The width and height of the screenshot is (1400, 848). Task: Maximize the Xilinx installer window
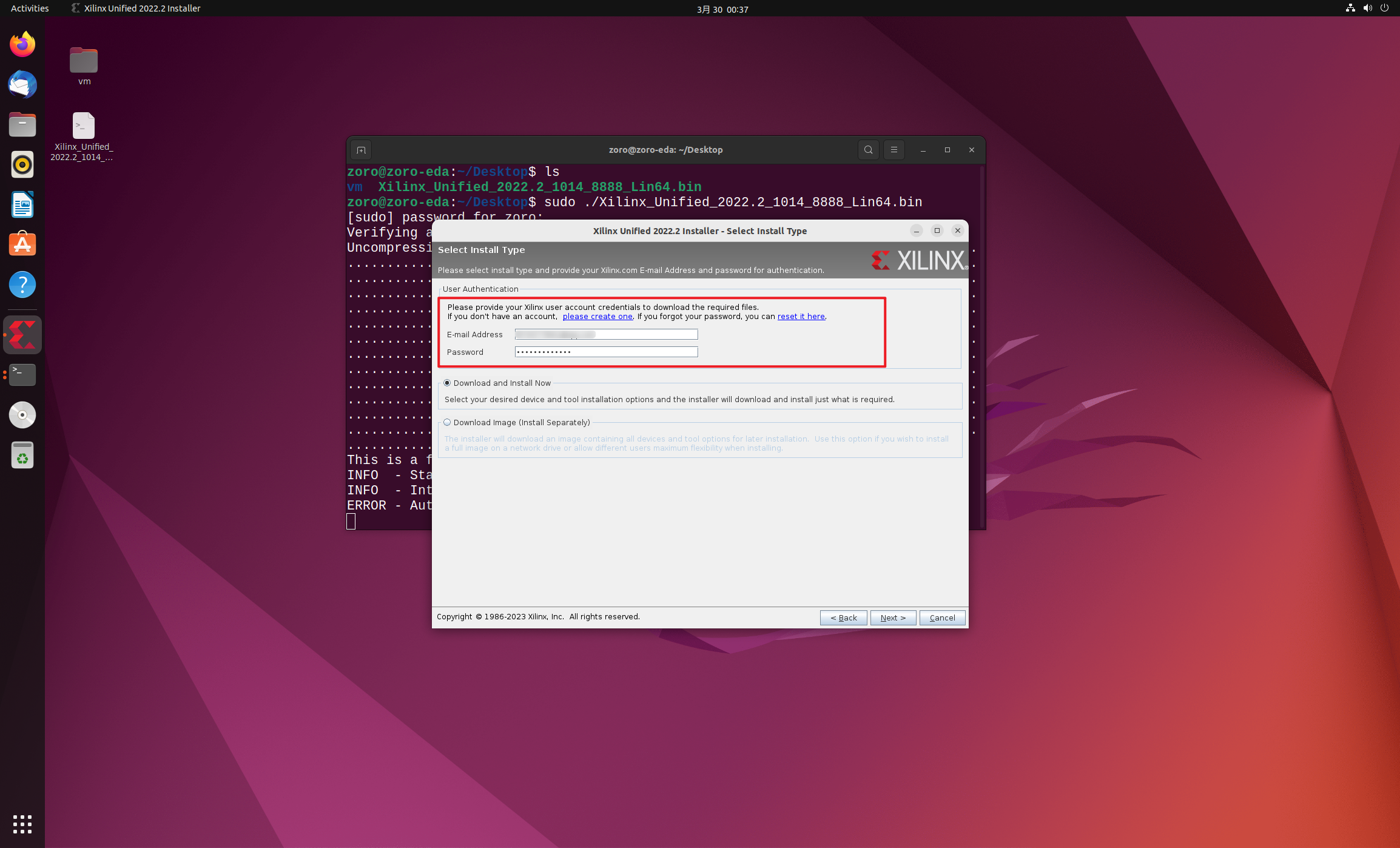[937, 231]
